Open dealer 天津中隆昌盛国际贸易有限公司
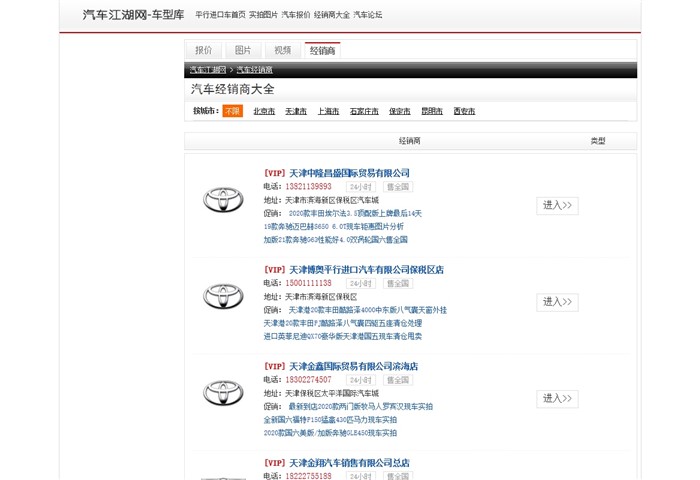The width and height of the screenshot is (700, 480). [x=349, y=173]
